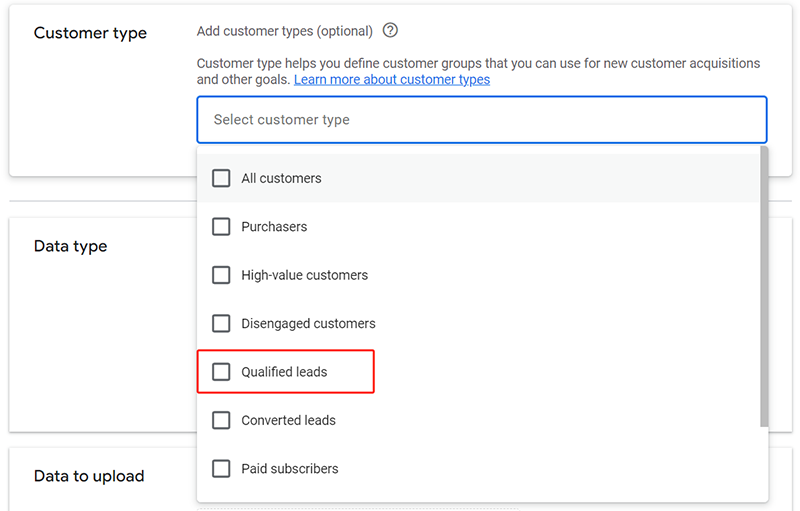Mark the Converted leads checkbox
Image resolution: width=800 pixels, height=511 pixels.
[221, 420]
